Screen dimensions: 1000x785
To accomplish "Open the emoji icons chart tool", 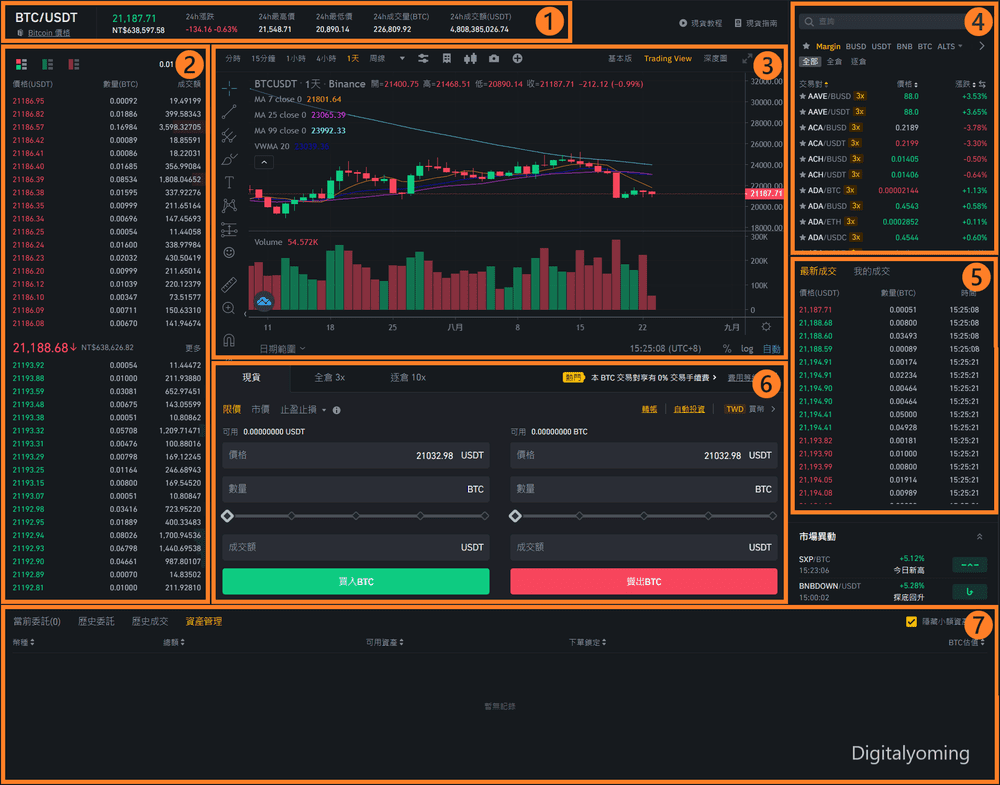I will (x=229, y=253).
